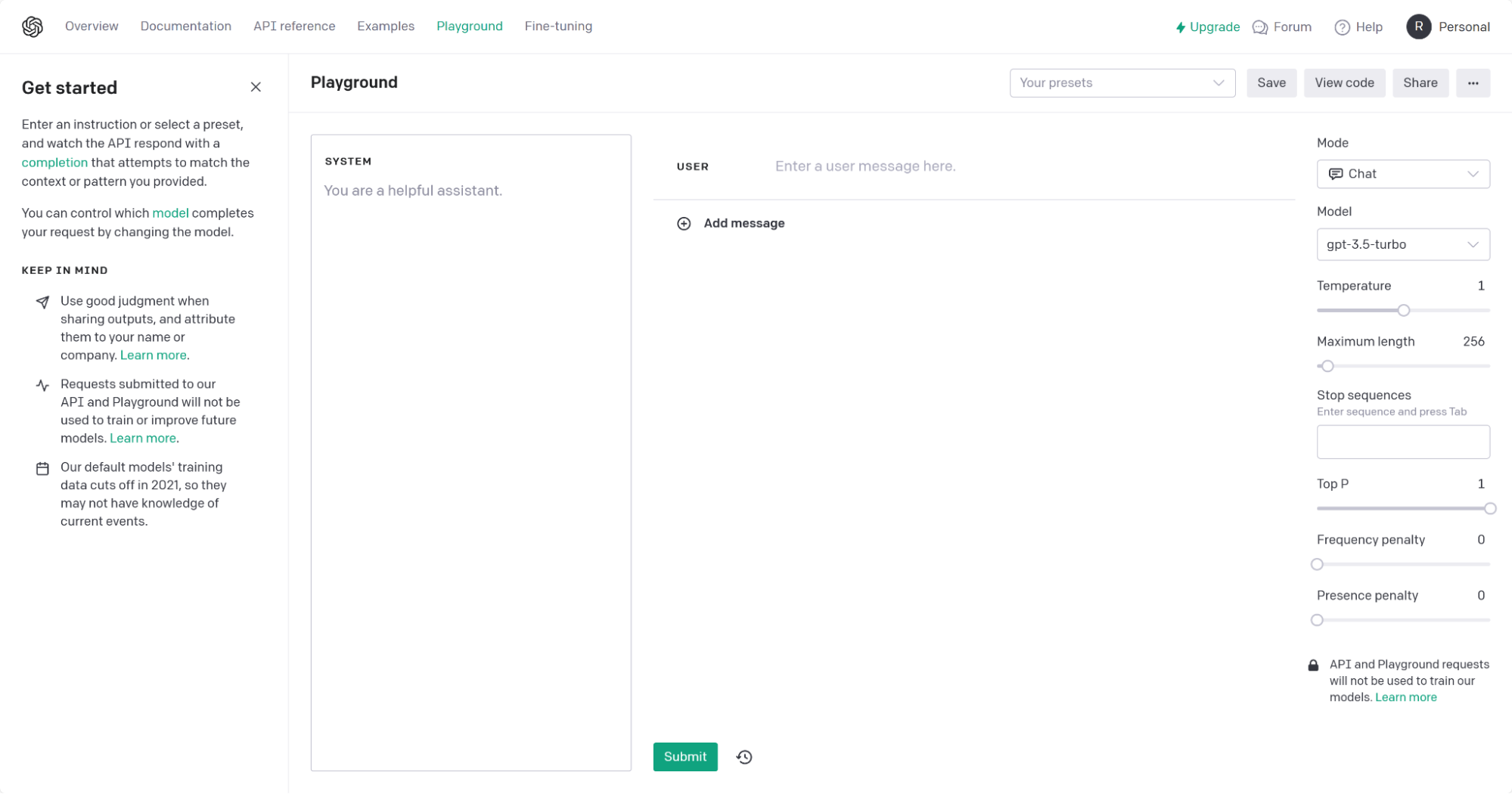1512x794 pixels.
Task: Click the chat bubble icon in Mode selector
Action: (x=1336, y=174)
